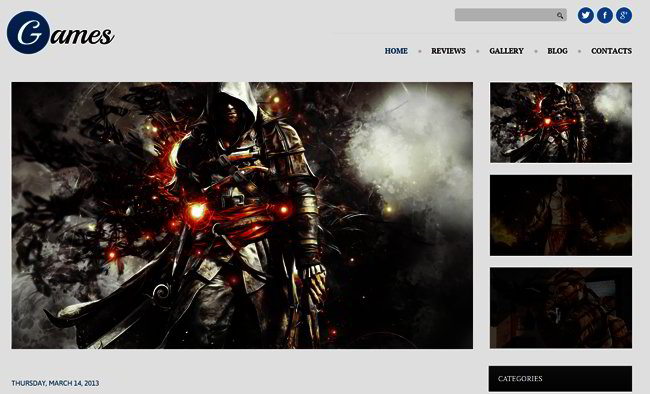Viewport: 650px width, 394px height.
Task: Expand the CATEGORIES sidebar panel header
Action: (x=560, y=379)
